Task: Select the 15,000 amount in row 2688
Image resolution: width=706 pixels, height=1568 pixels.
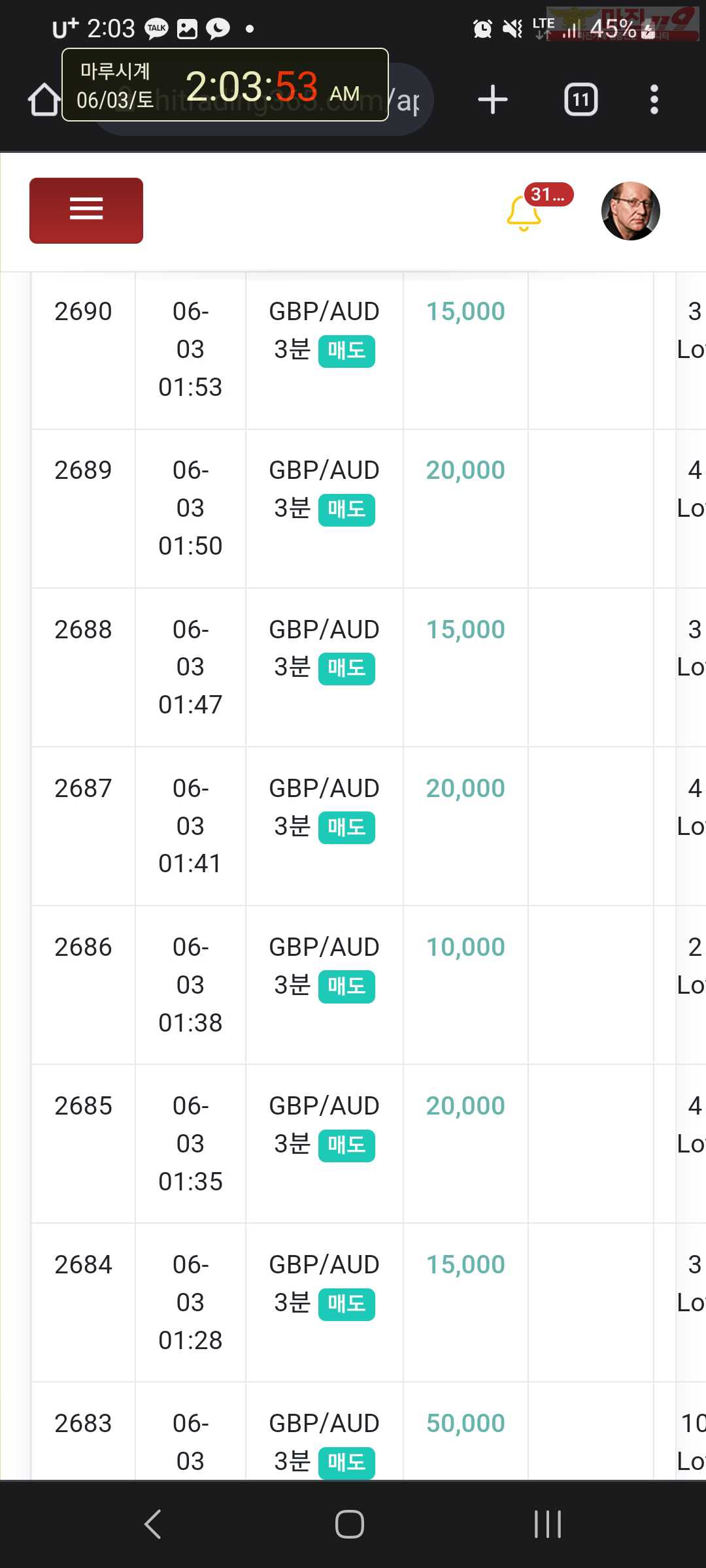Action: [x=465, y=629]
